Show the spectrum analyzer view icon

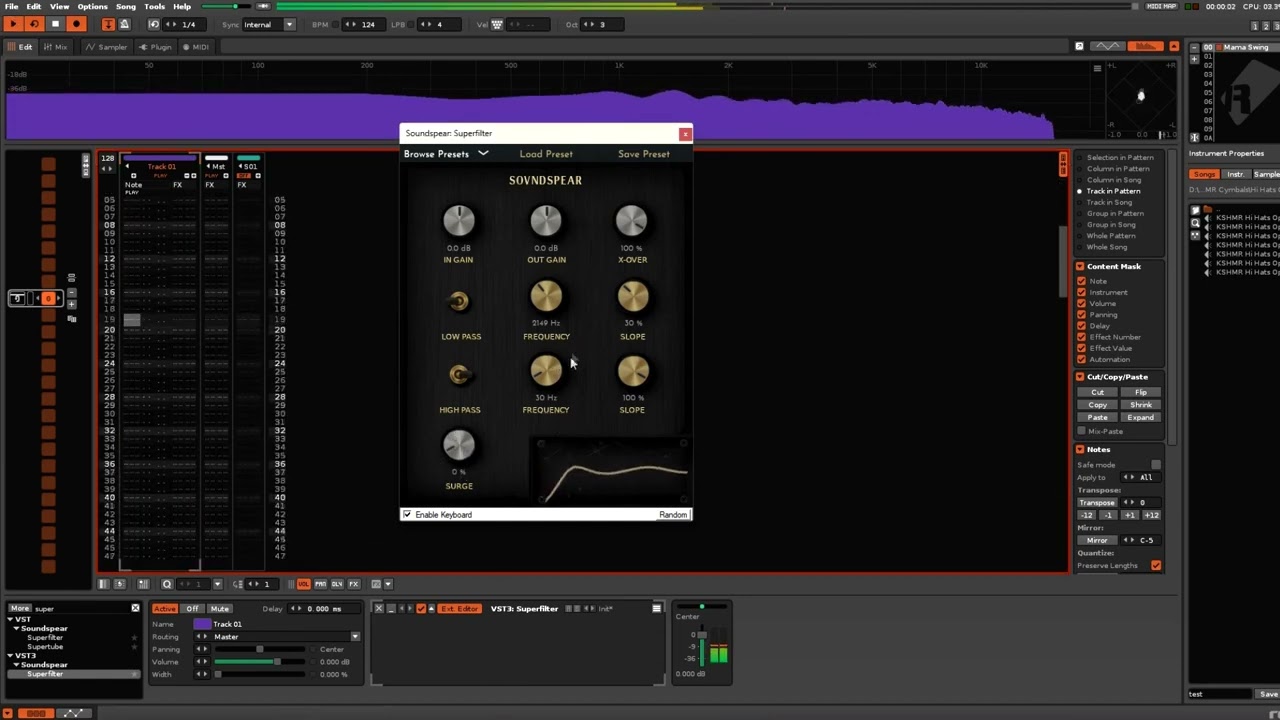coord(1146,46)
